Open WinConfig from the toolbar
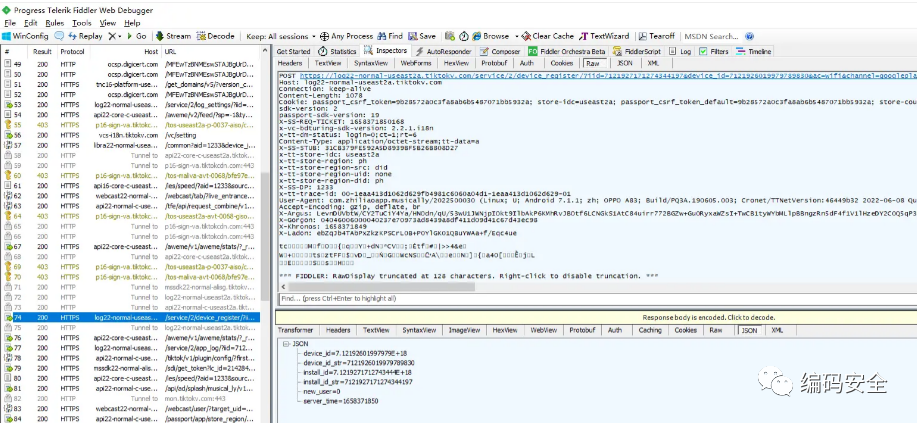Image resolution: width=917 pixels, height=423 pixels. pyautogui.click(x=26, y=36)
